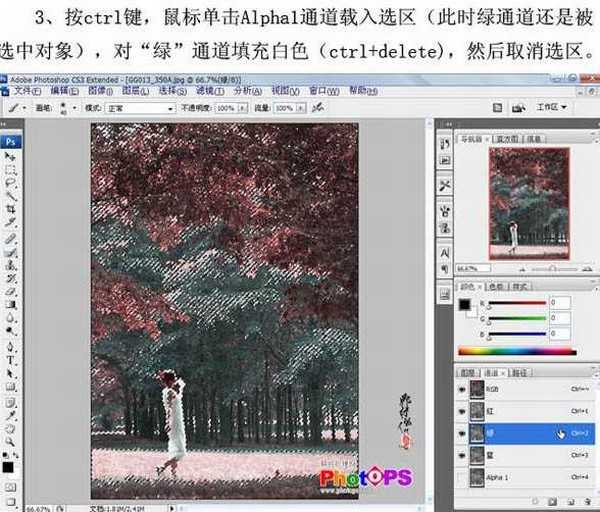Select the Type (T) tool
The width and height of the screenshot is (600, 512).
pyautogui.click(x=10, y=359)
